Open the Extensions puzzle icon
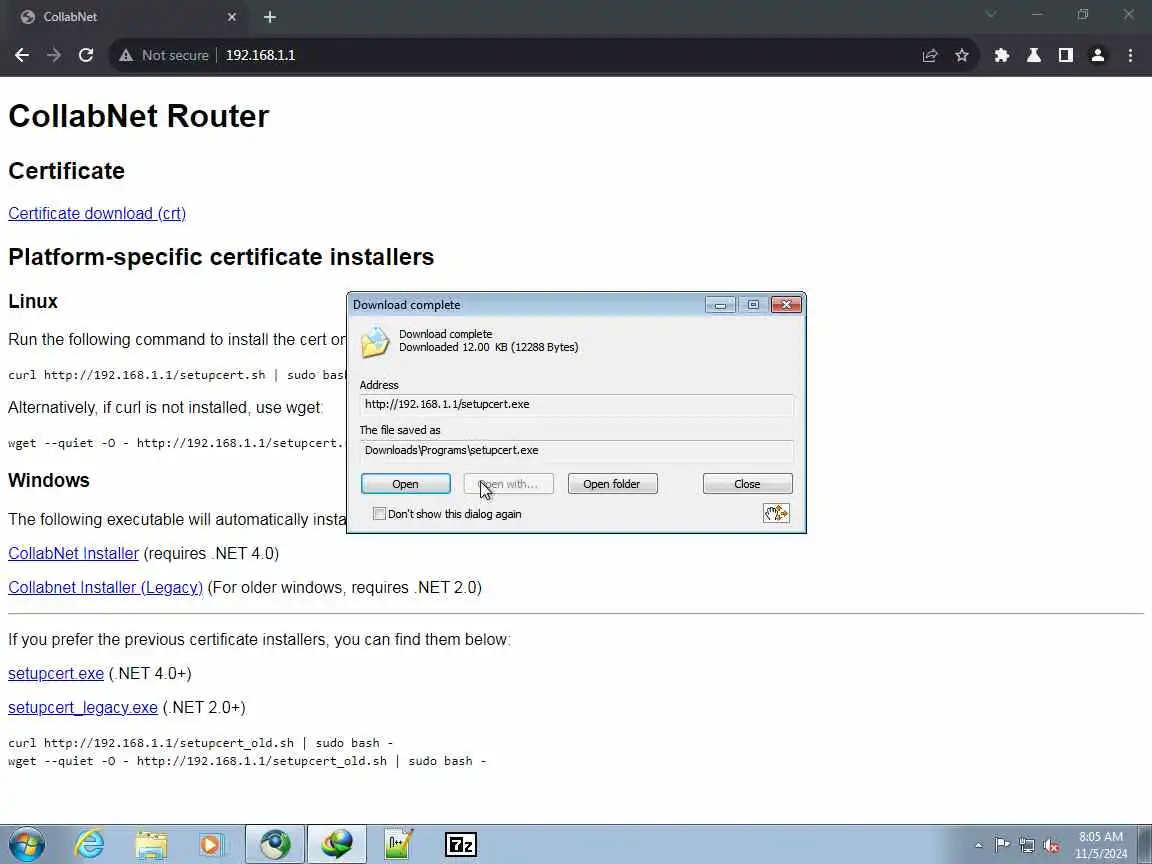Screen dimensions: 1152x864 coord(1001,55)
